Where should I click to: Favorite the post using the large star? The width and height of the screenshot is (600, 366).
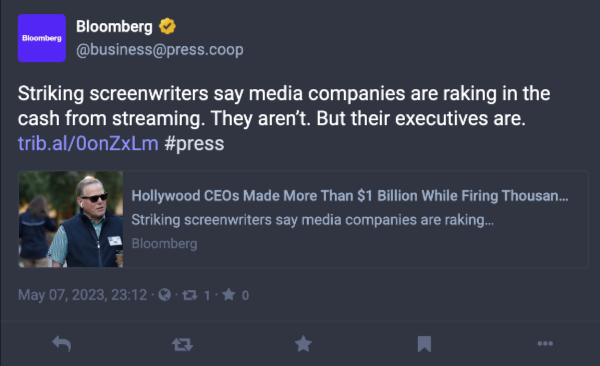[x=303, y=343]
